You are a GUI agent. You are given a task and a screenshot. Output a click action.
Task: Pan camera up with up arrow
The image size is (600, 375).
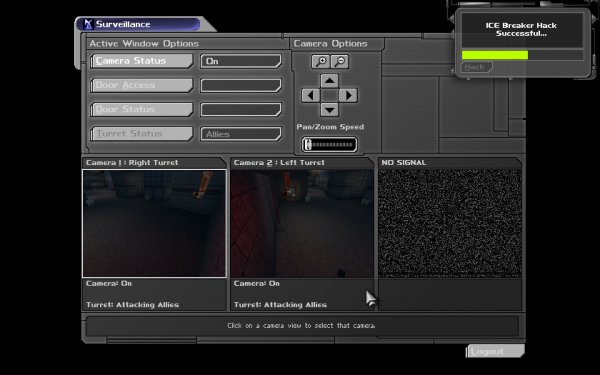[329, 81]
